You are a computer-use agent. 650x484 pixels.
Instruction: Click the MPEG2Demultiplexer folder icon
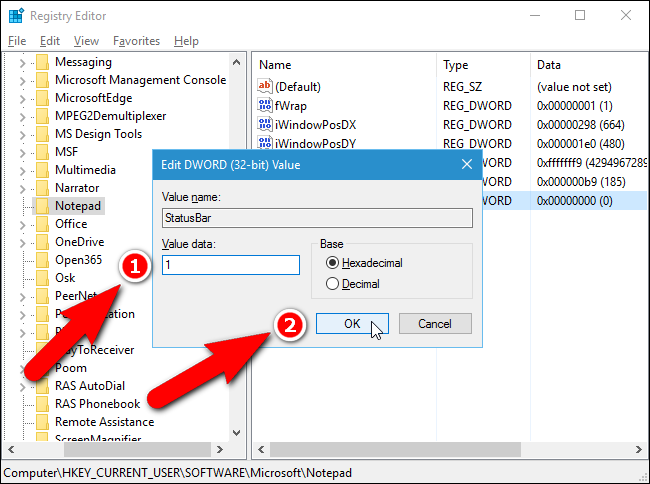[x=42, y=116]
